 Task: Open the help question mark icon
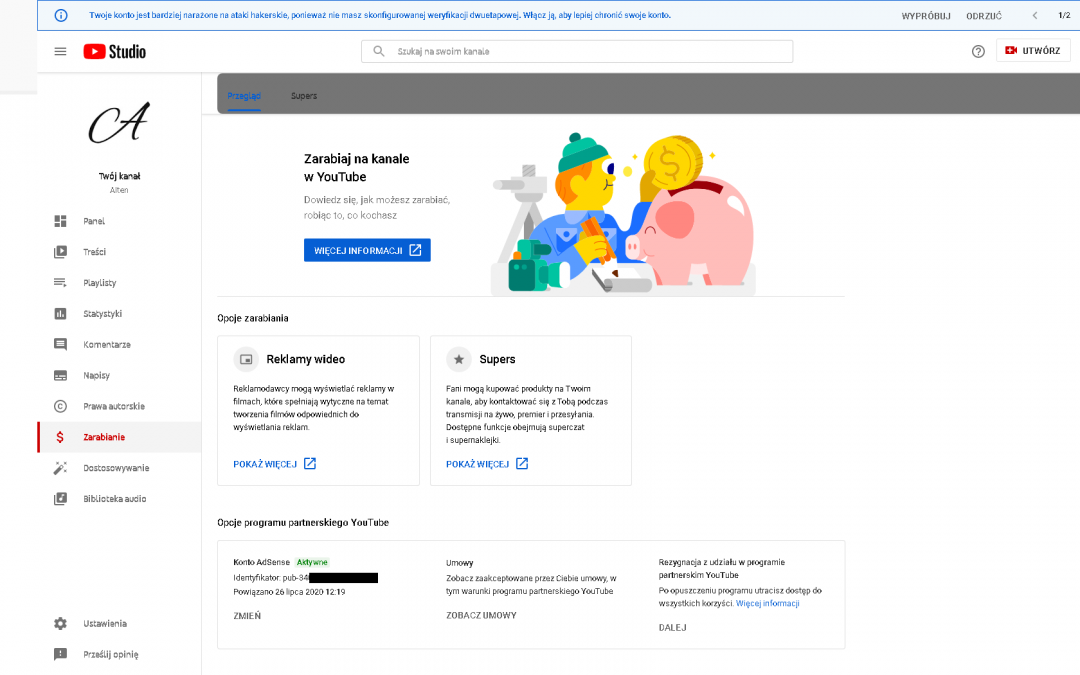click(x=978, y=51)
